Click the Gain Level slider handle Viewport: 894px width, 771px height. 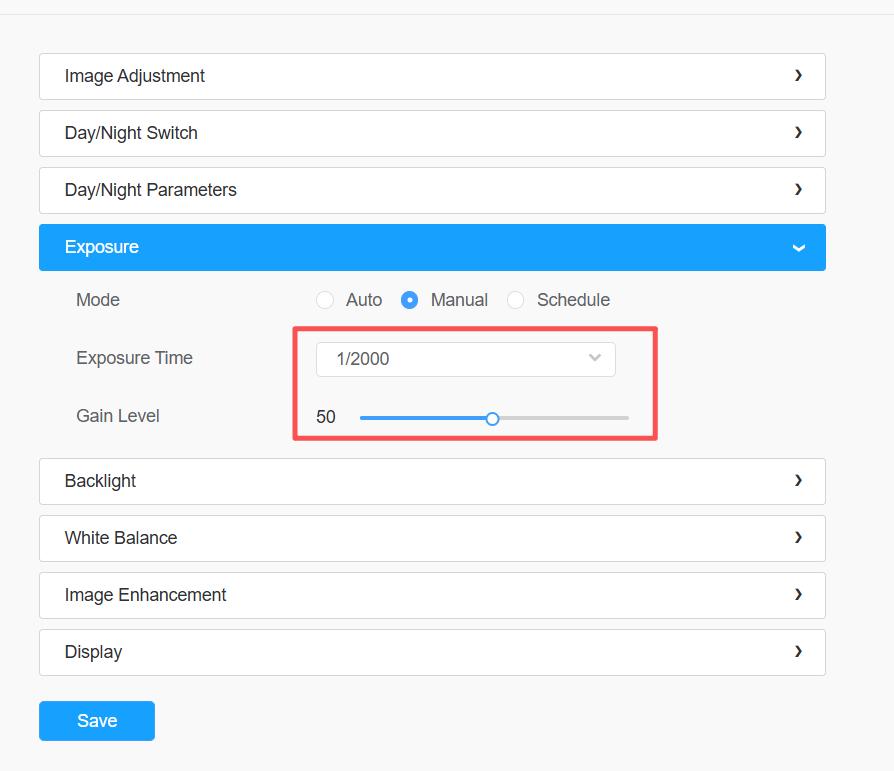pos(493,419)
